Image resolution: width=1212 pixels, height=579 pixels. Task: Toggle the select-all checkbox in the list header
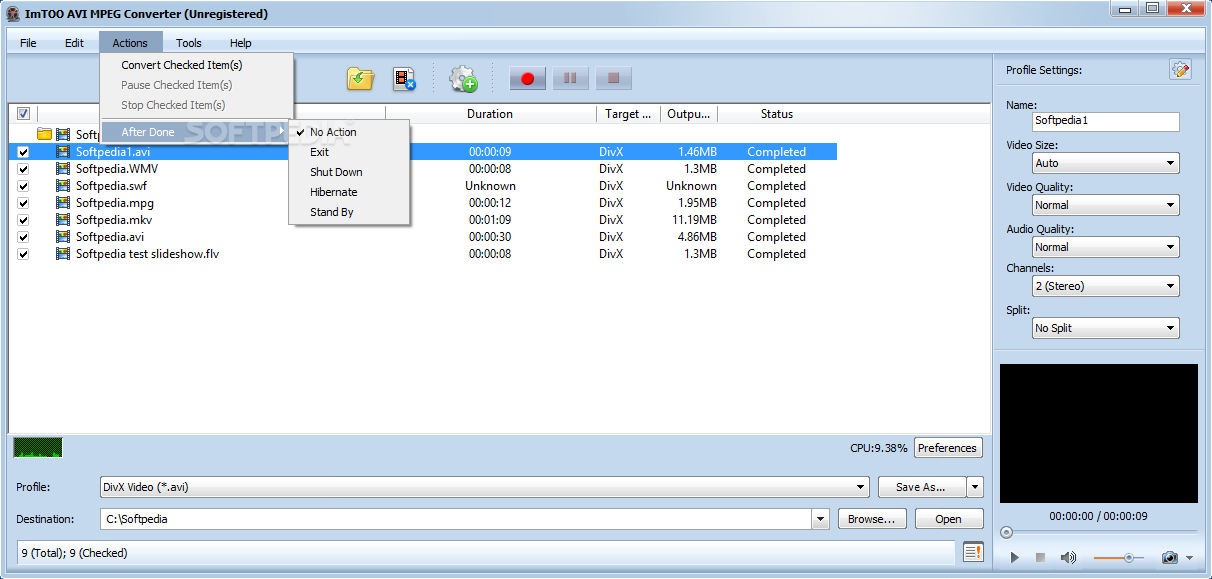[23, 114]
